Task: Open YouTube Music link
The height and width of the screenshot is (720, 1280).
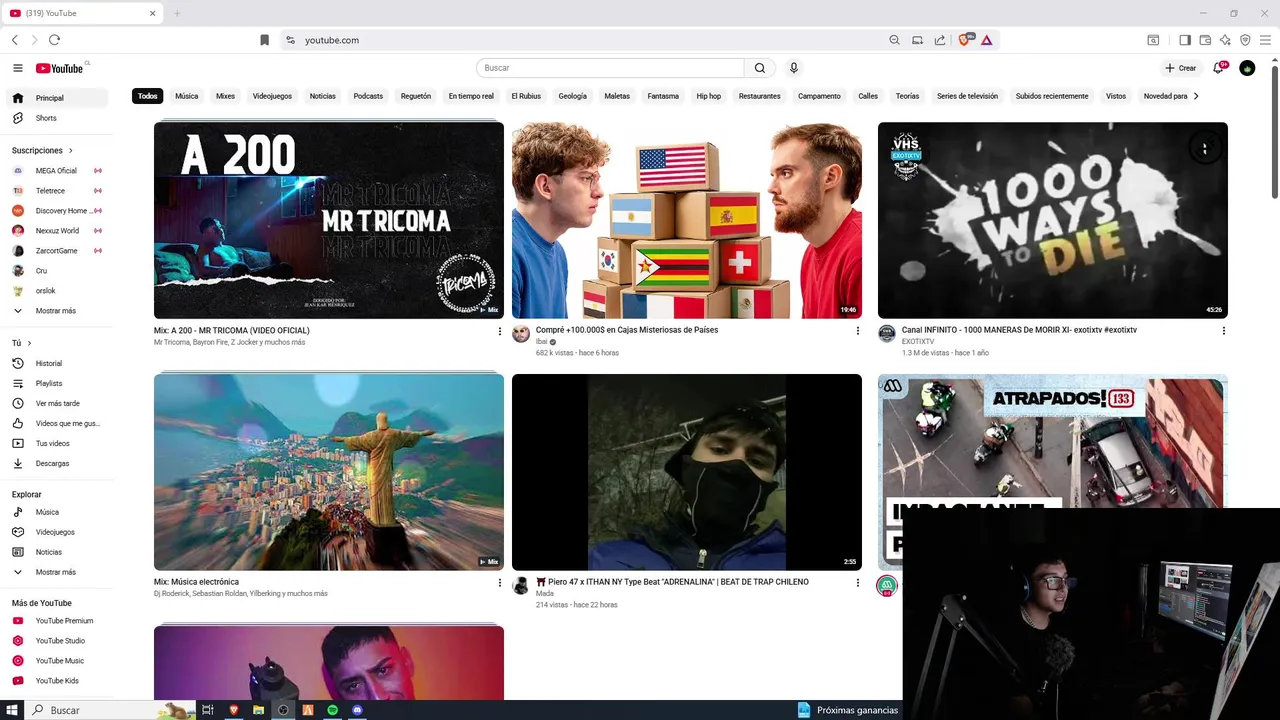Action: click(x=56, y=661)
